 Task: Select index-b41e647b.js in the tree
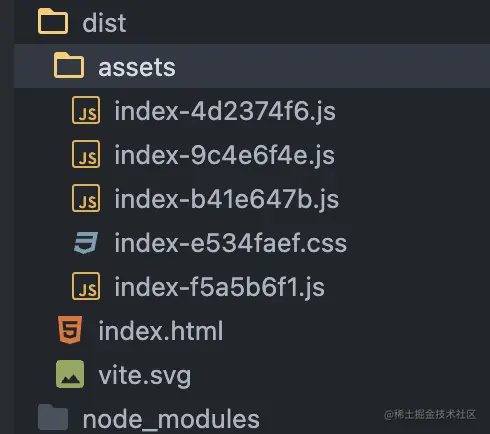227,199
